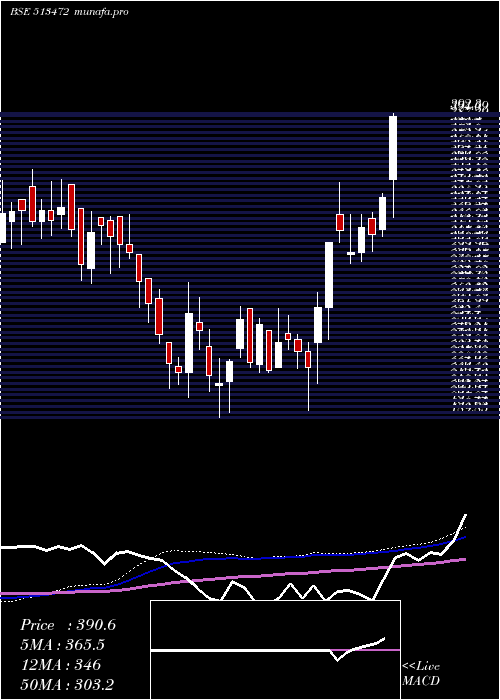Click the '<<Live MACD' label

click(x=421, y=674)
